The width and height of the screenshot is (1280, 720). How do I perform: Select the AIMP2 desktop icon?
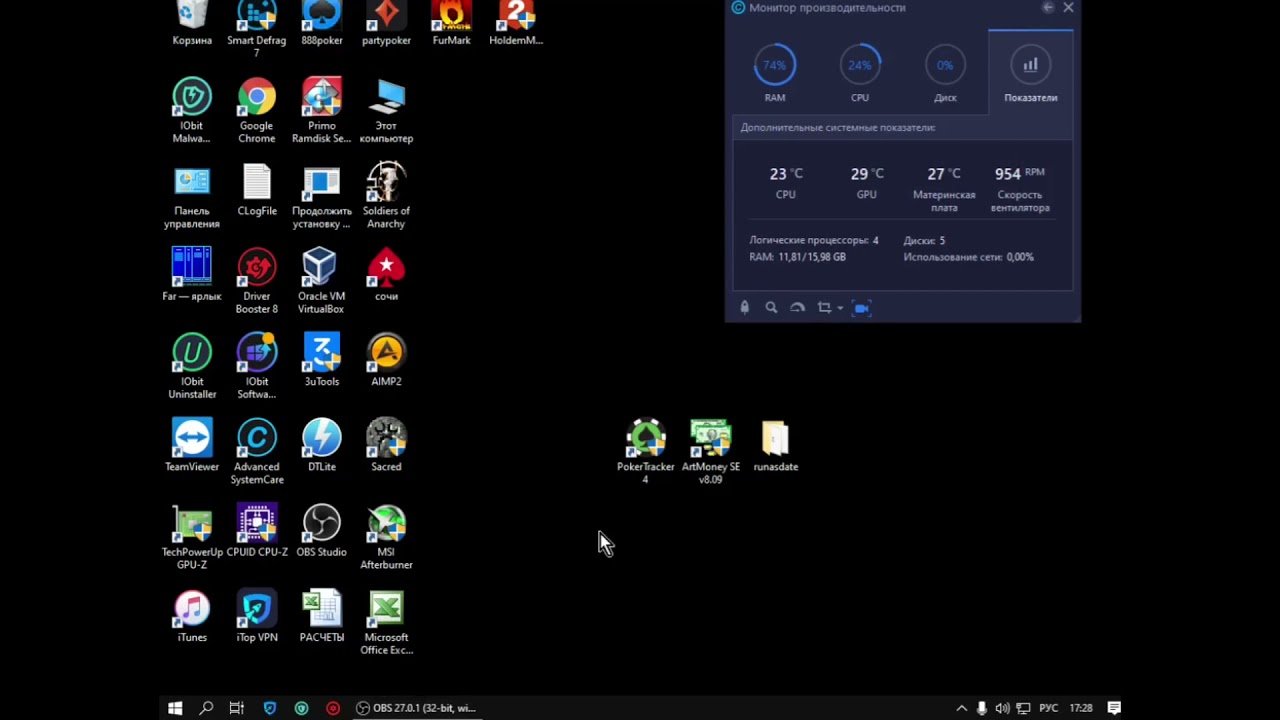coord(386,360)
